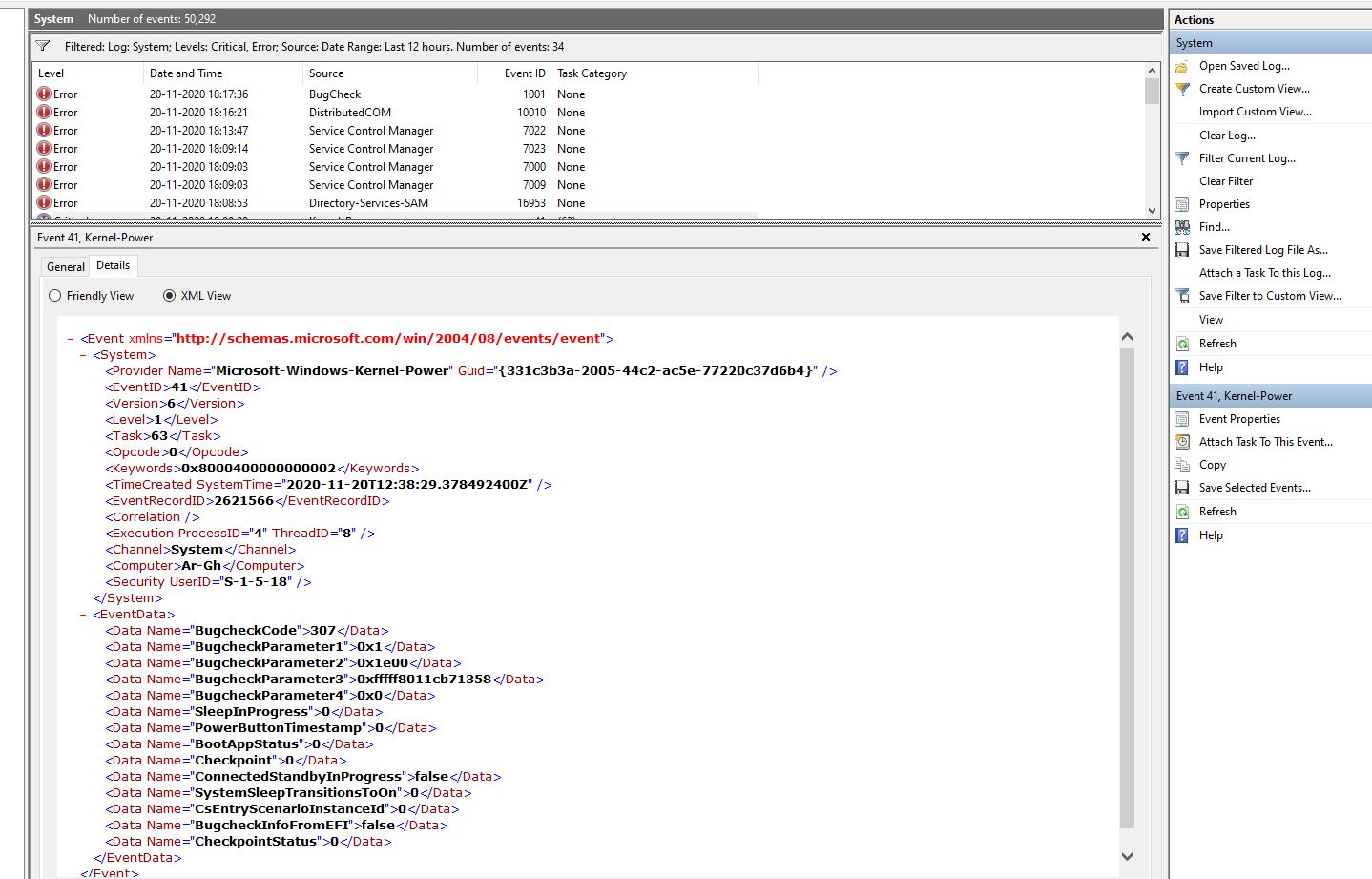The height and width of the screenshot is (879, 1372).
Task: Click the Attach Task To This Event icon
Action: tap(1182, 442)
